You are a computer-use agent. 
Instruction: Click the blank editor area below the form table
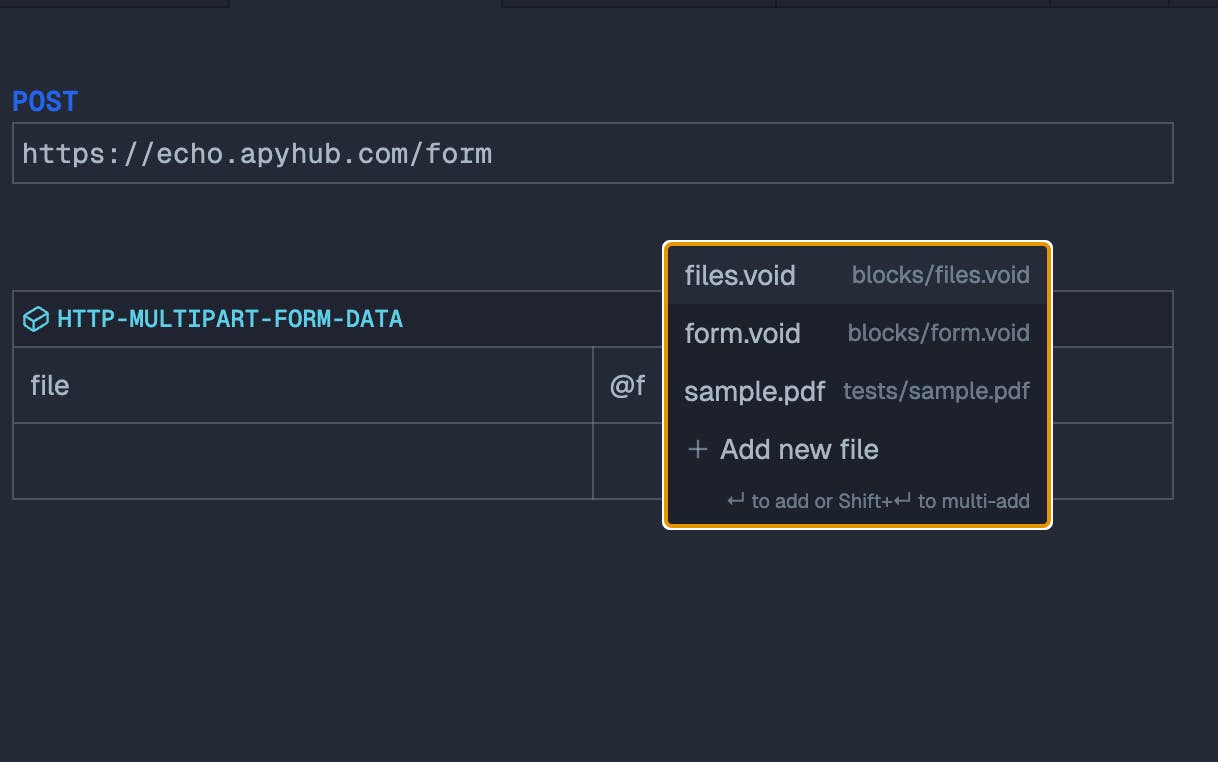600,630
